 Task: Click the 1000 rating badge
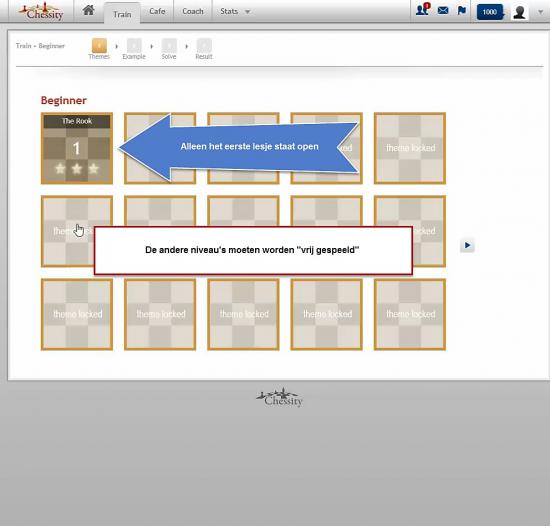point(490,12)
